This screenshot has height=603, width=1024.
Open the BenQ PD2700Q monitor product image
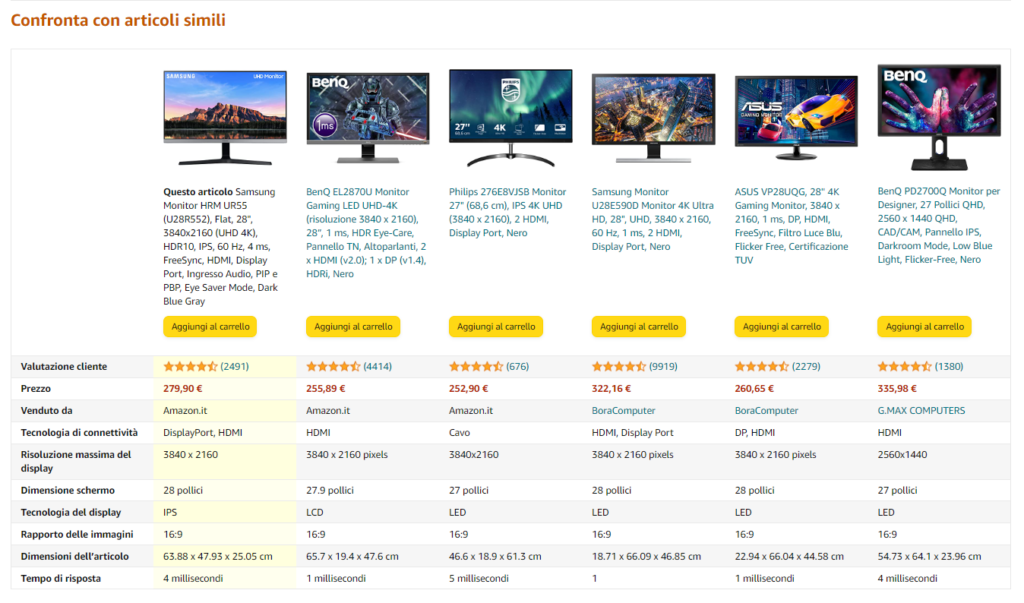pyautogui.click(x=939, y=118)
